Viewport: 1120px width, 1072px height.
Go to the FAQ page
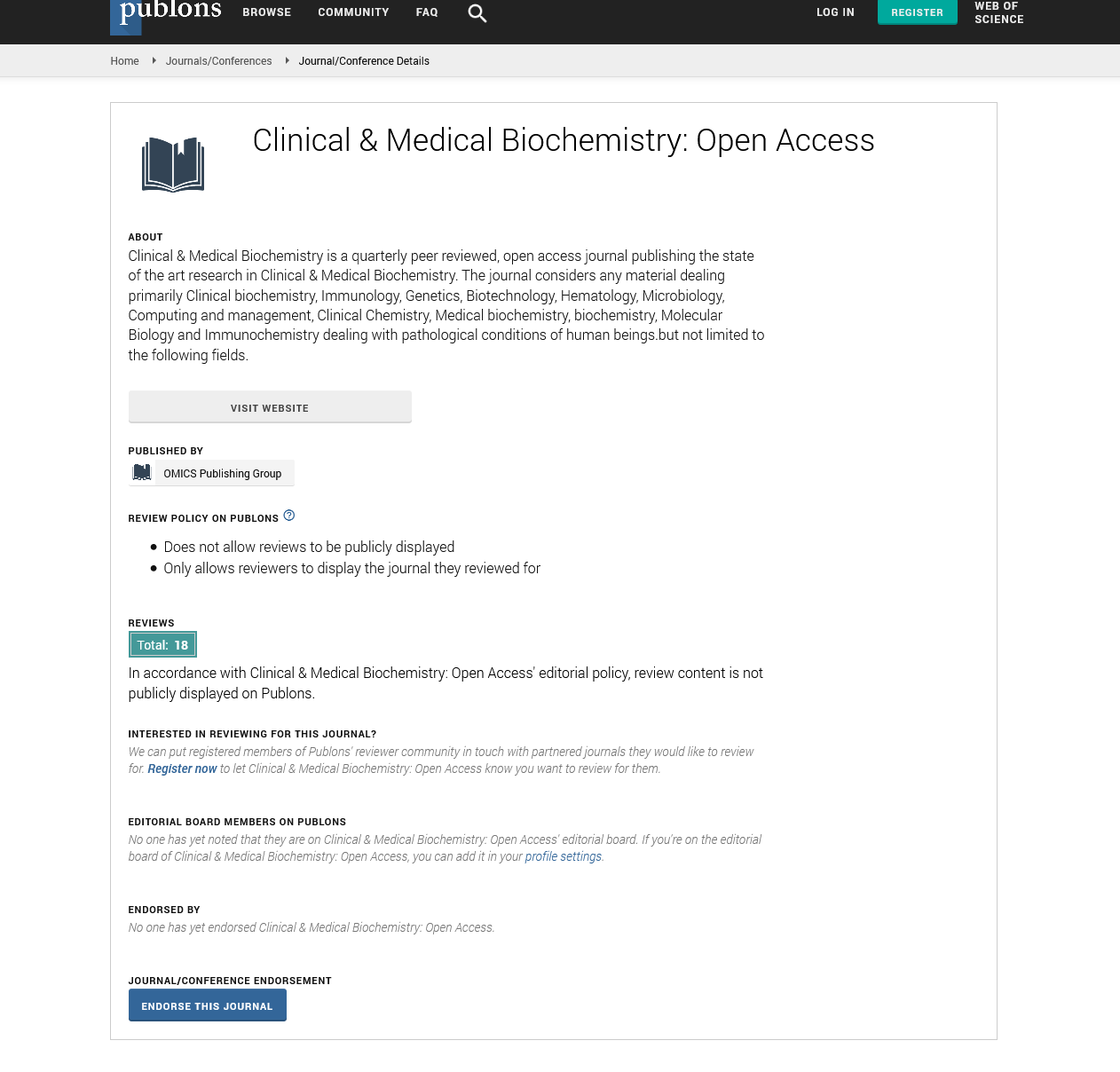[427, 12]
